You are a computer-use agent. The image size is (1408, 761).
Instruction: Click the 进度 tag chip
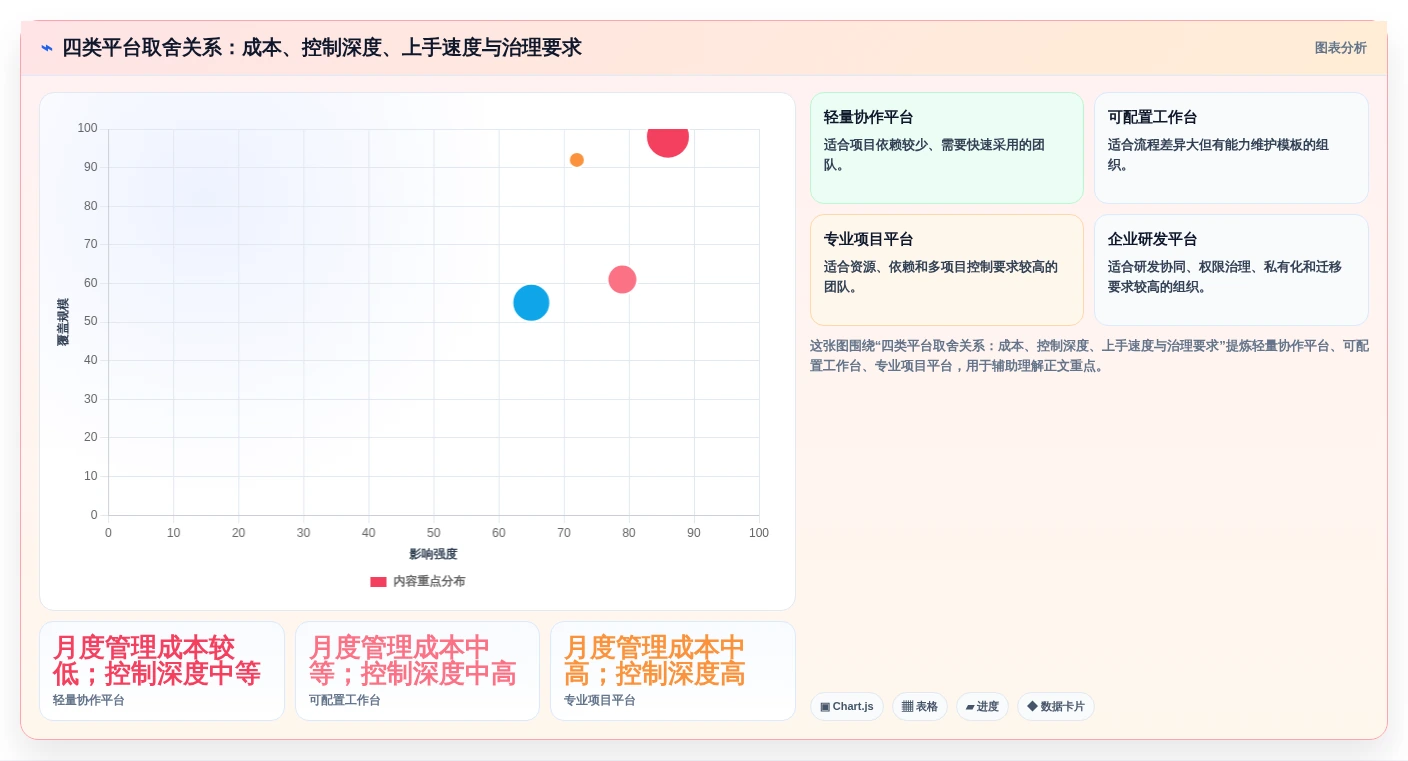click(982, 706)
